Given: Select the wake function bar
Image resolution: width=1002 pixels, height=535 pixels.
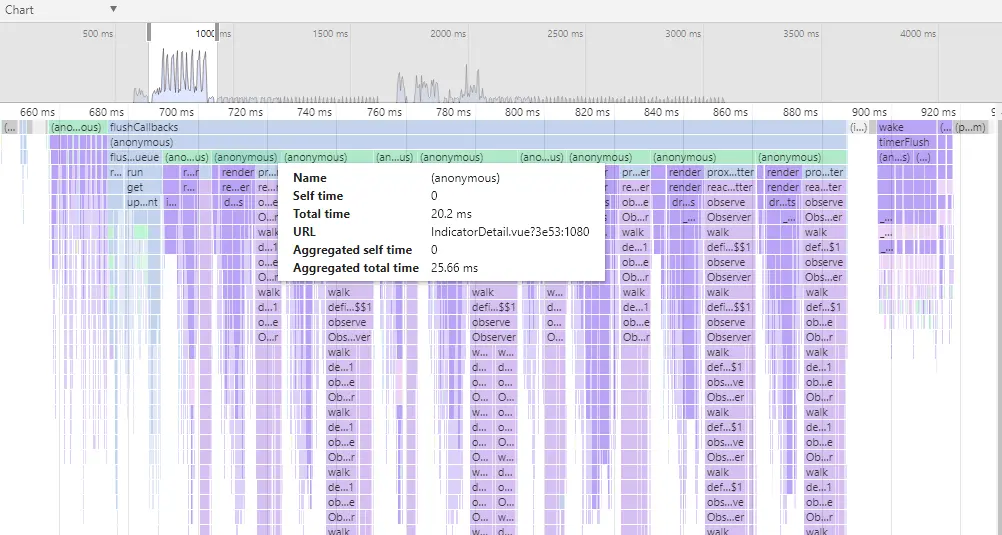Looking at the screenshot, I should [x=907, y=127].
